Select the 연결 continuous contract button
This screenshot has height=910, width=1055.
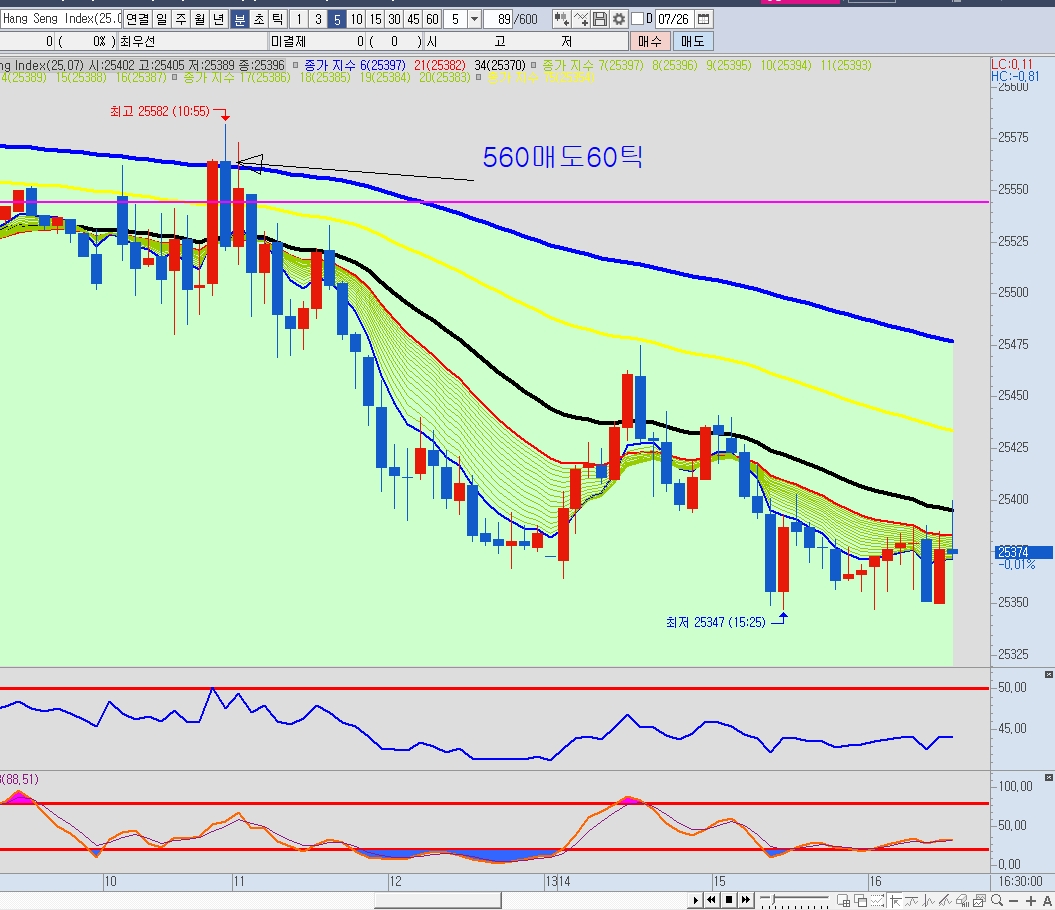(138, 19)
